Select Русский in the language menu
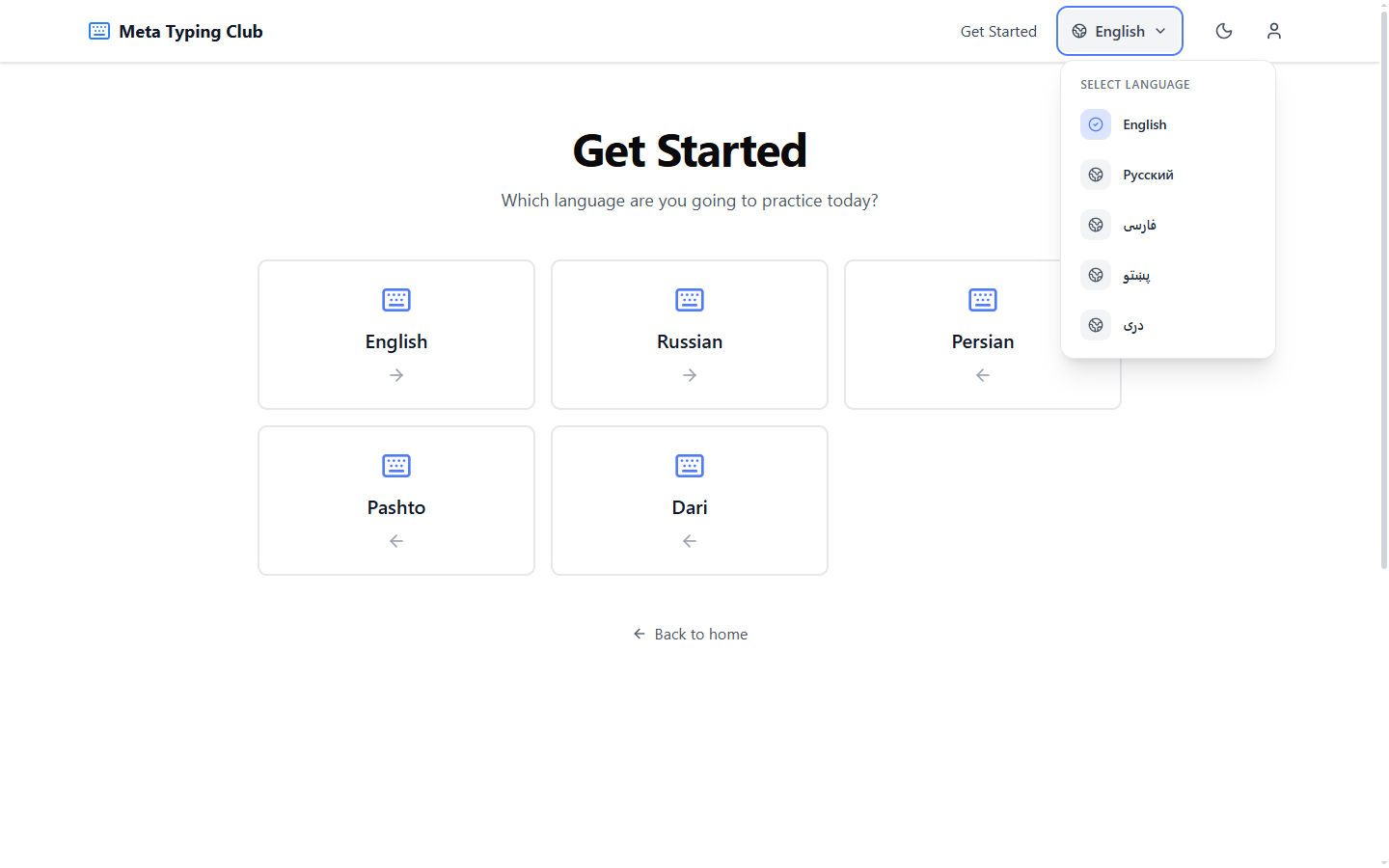This screenshot has height=868, width=1389. (x=1168, y=175)
